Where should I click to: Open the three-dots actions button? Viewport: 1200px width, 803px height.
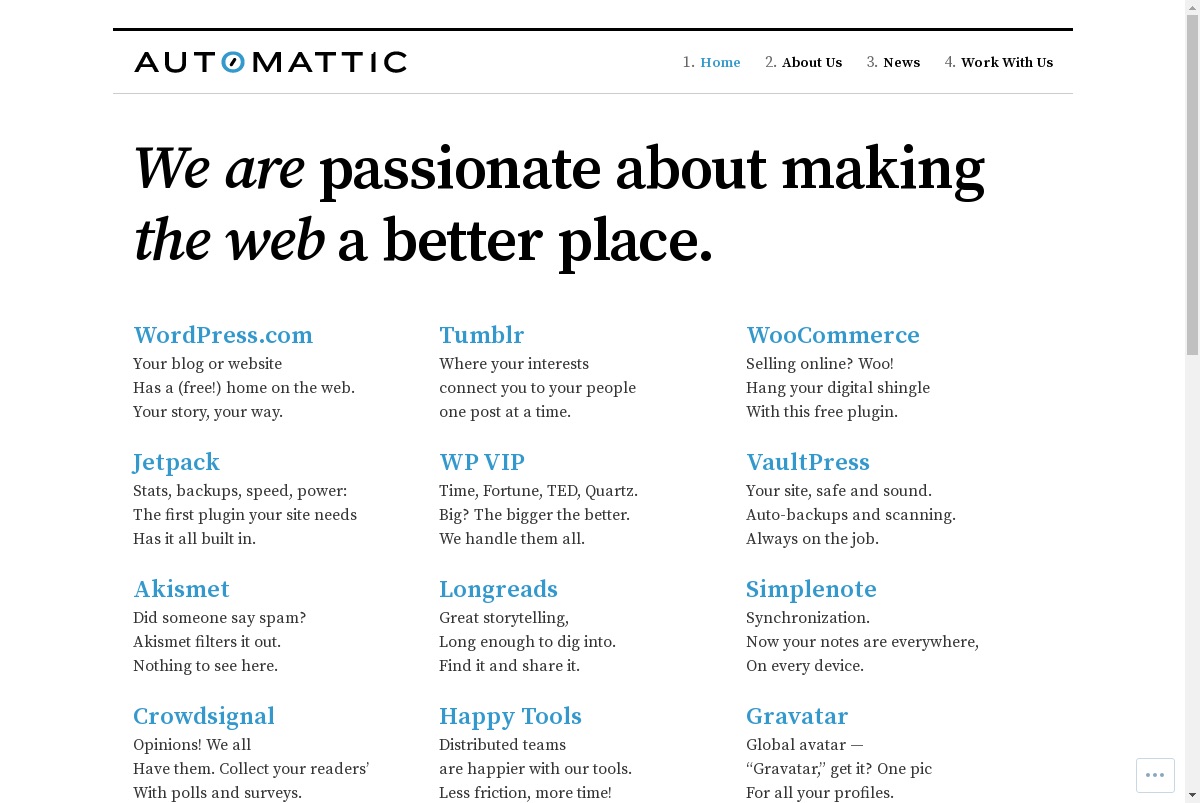click(1155, 775)
